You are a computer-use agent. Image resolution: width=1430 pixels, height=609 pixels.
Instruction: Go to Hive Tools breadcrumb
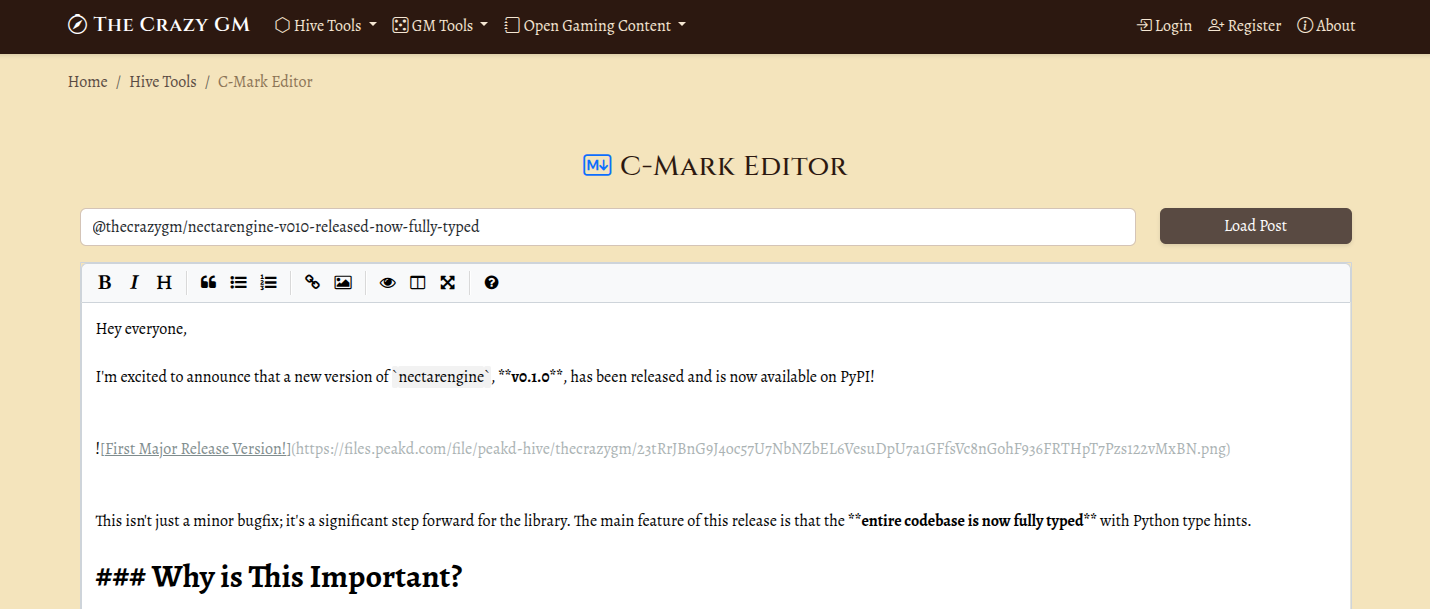[x=163, y=82]
